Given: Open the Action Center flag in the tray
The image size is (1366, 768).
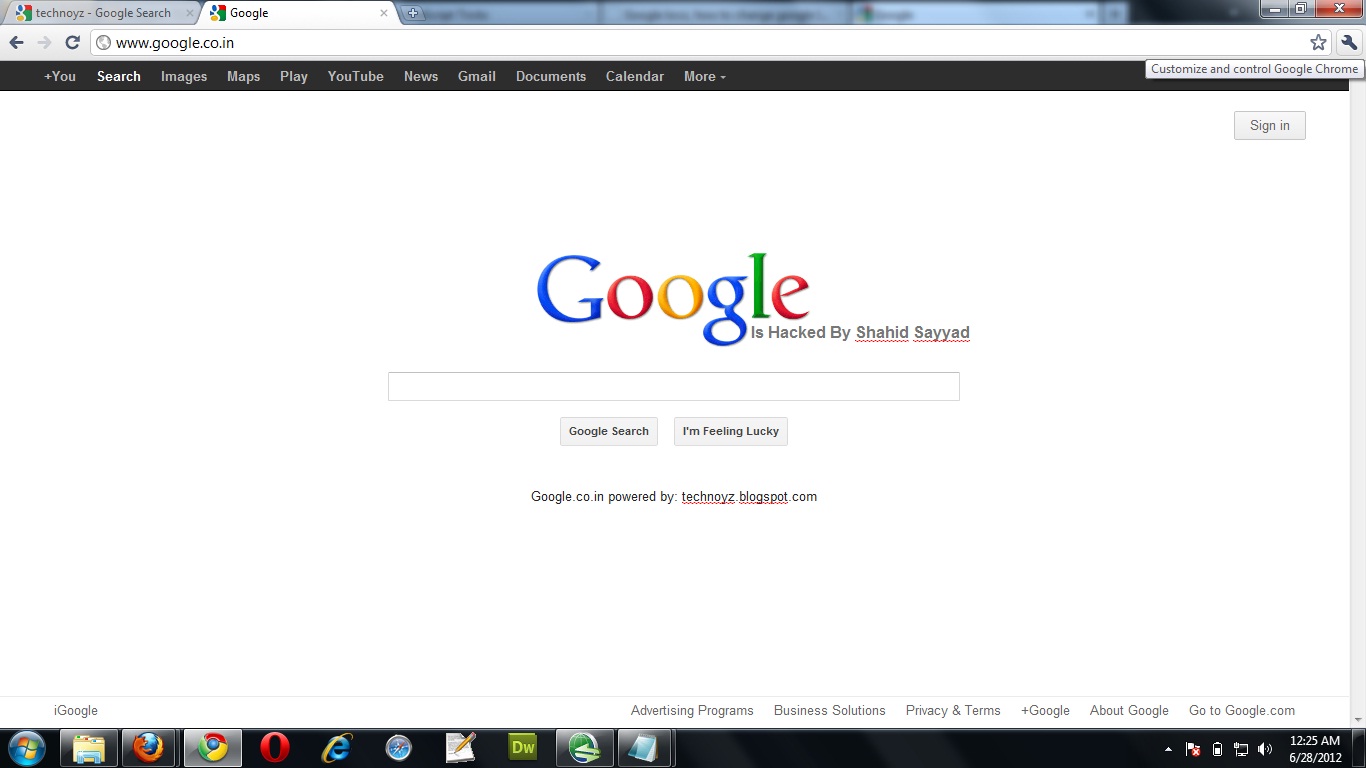Looking at the screenshot, I should [x=1192, y=748].
